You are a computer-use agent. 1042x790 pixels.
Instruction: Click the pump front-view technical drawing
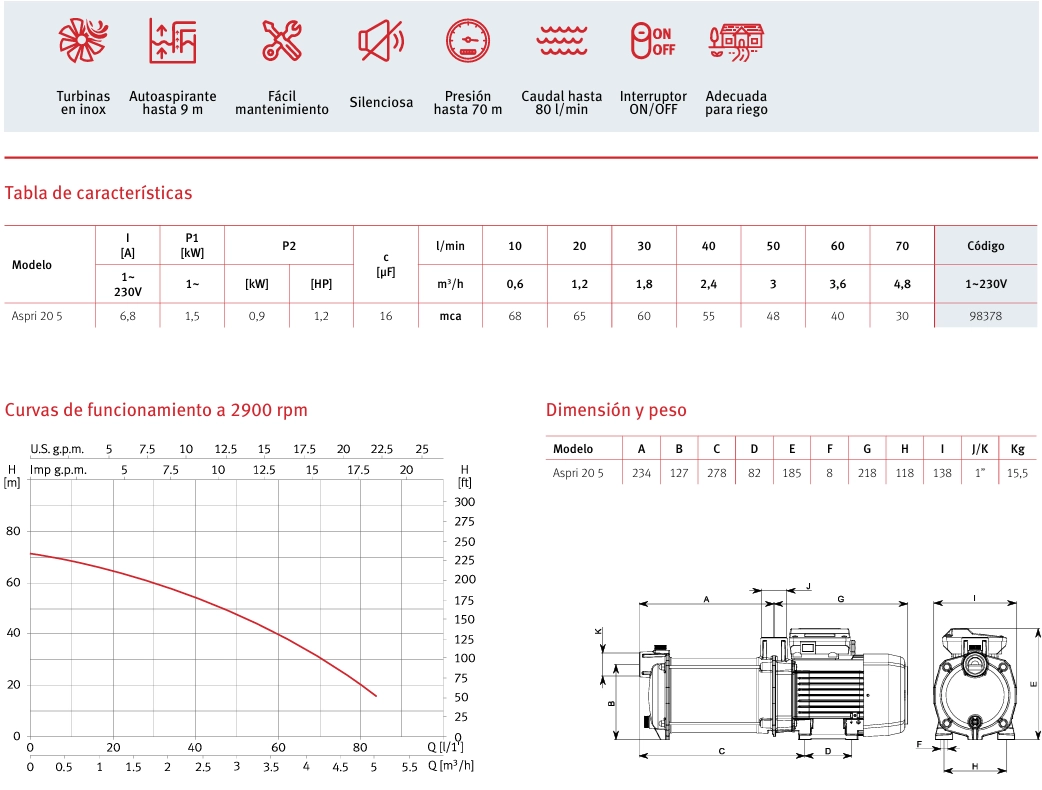975,684
